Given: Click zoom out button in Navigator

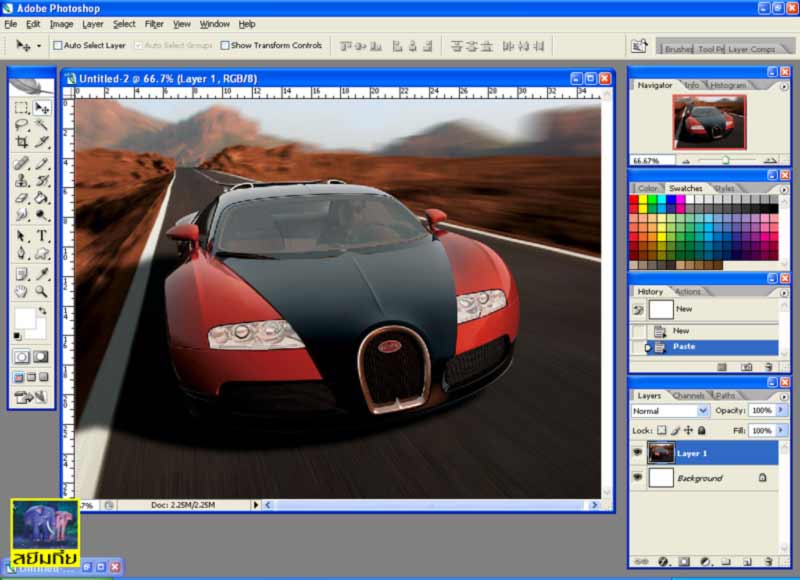Looking at the screenshot, I should (686, 161).
